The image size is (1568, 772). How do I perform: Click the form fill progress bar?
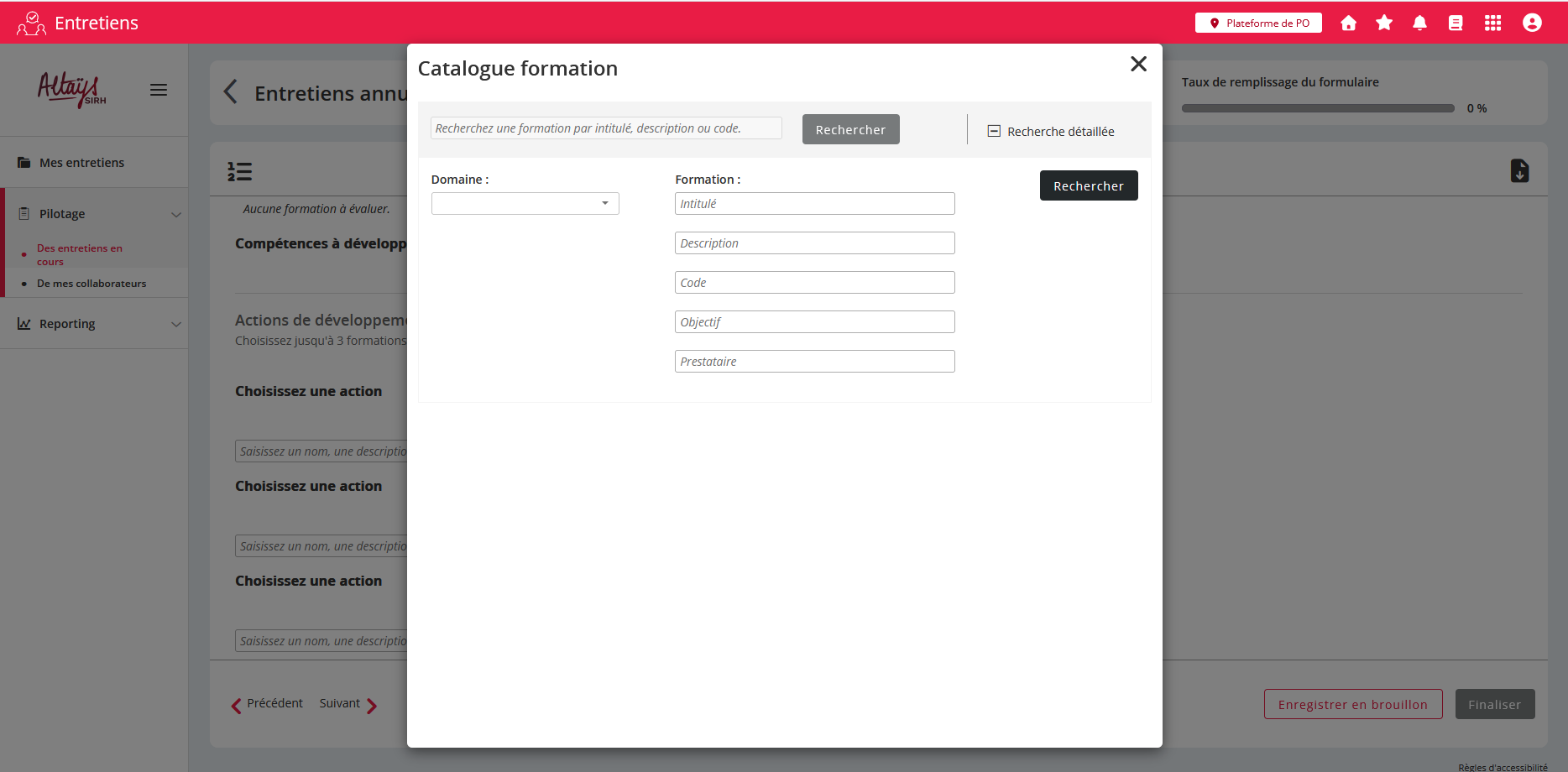pyautogui.click(x=1317, y=108)
